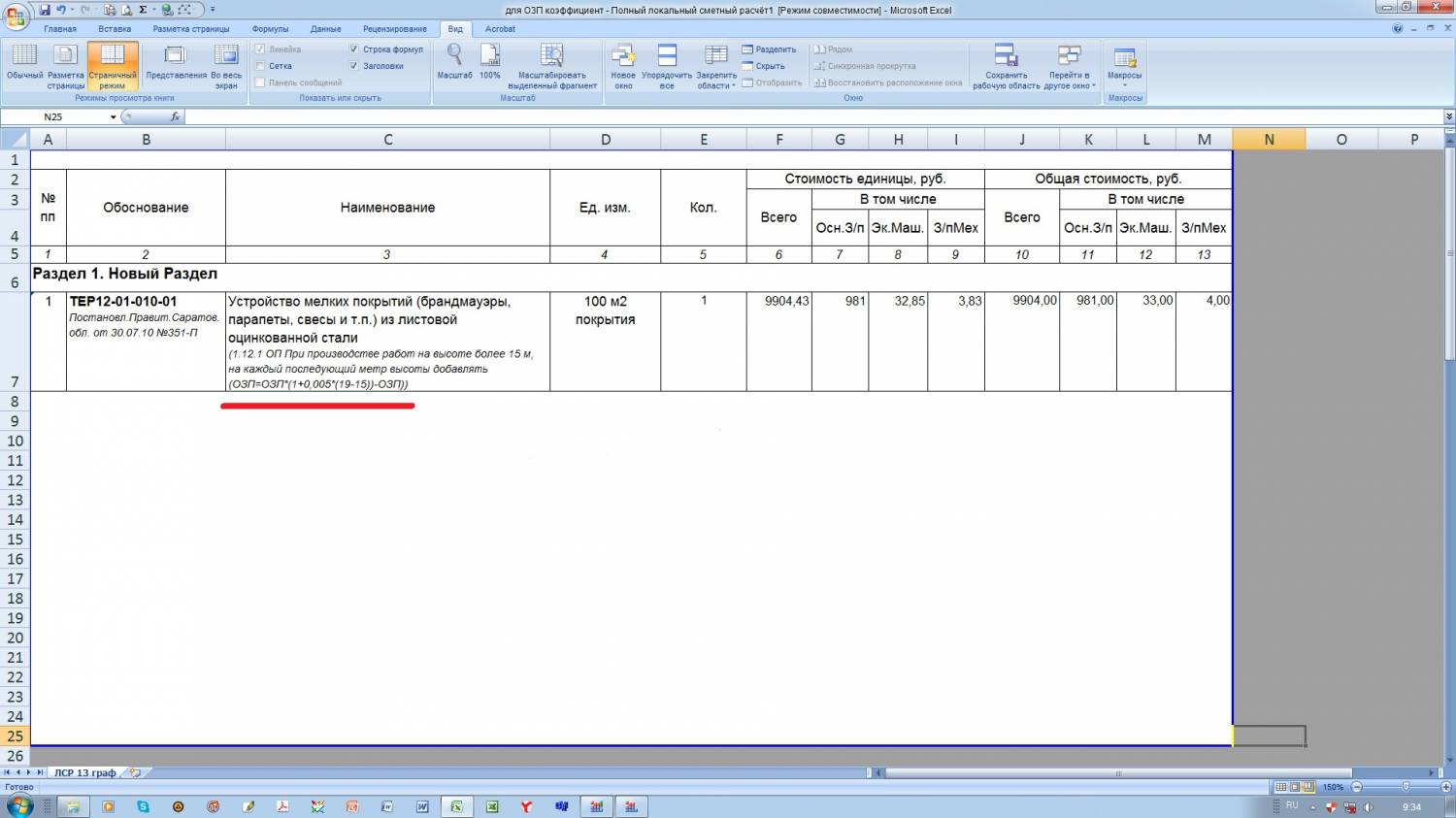The image size is (1456, 818).
Task: Expand the Name Box dropdown arrow
Action: pos(113,117)
